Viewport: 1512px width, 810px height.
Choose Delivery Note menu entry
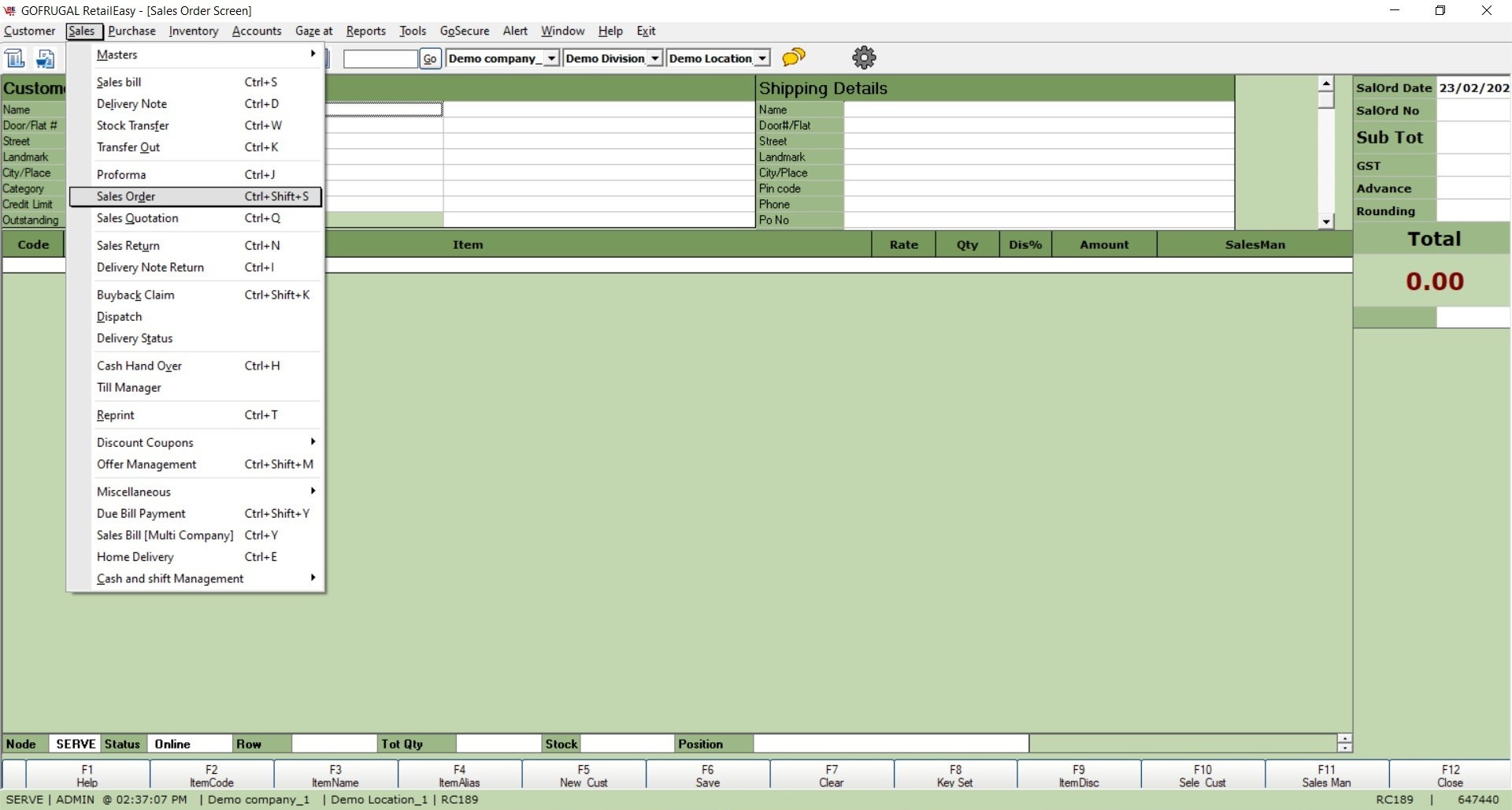pos(196,104)
